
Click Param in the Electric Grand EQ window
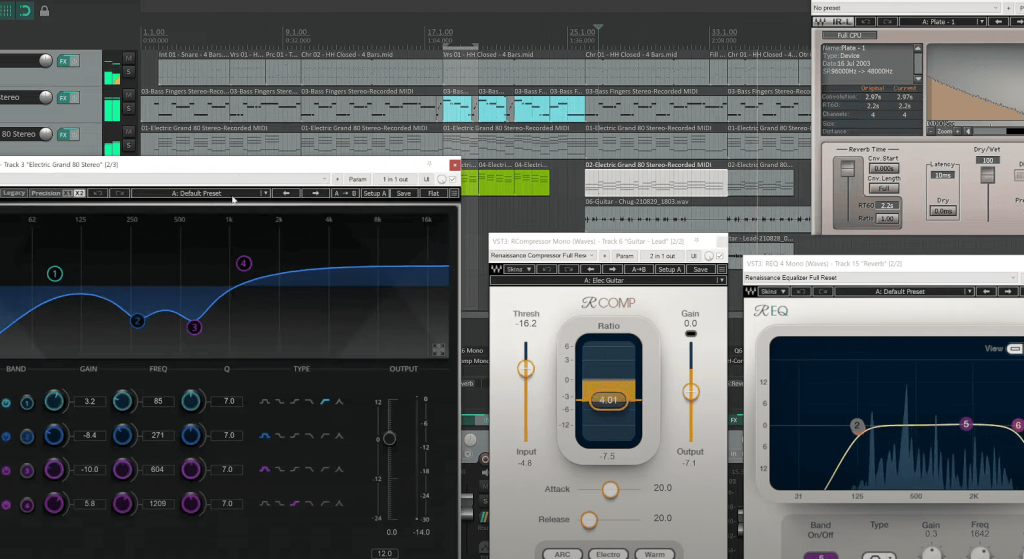357,179
